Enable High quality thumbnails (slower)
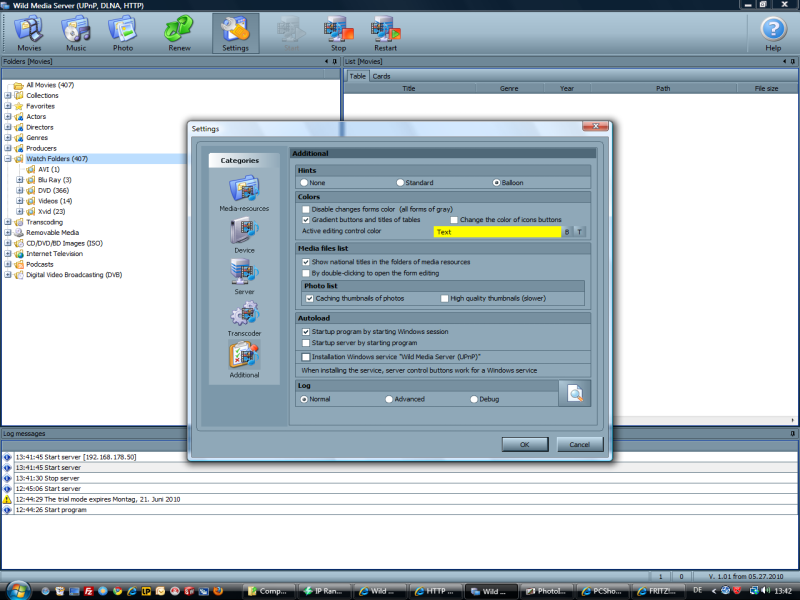The image size is (800, 600). tap(444, 298)
